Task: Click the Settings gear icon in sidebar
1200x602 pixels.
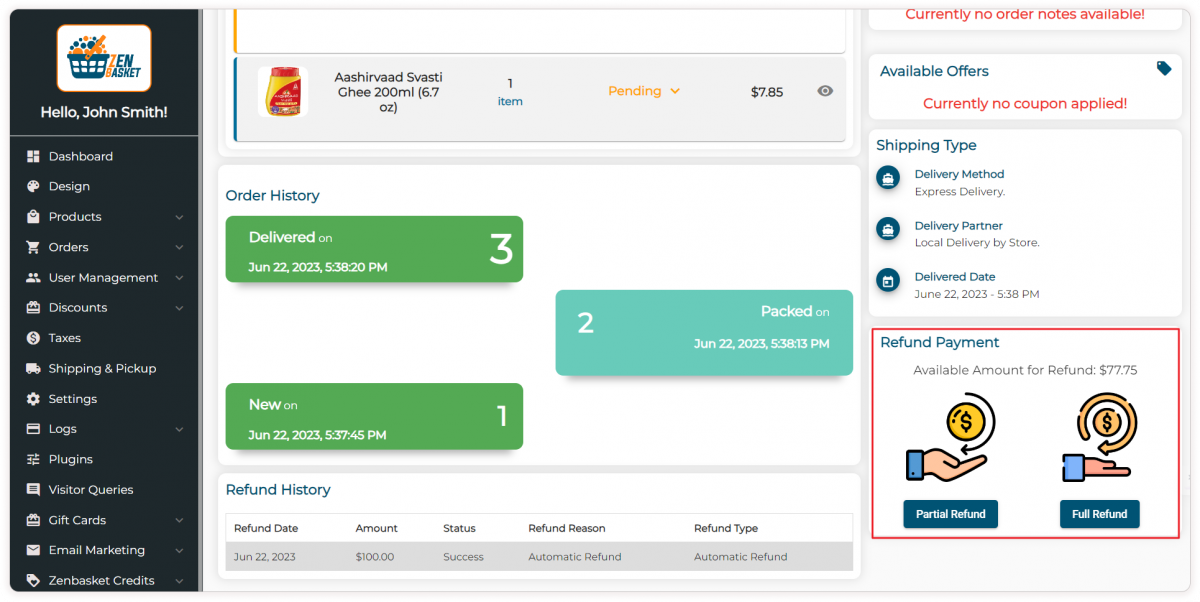Action: (x=34, y=398)
